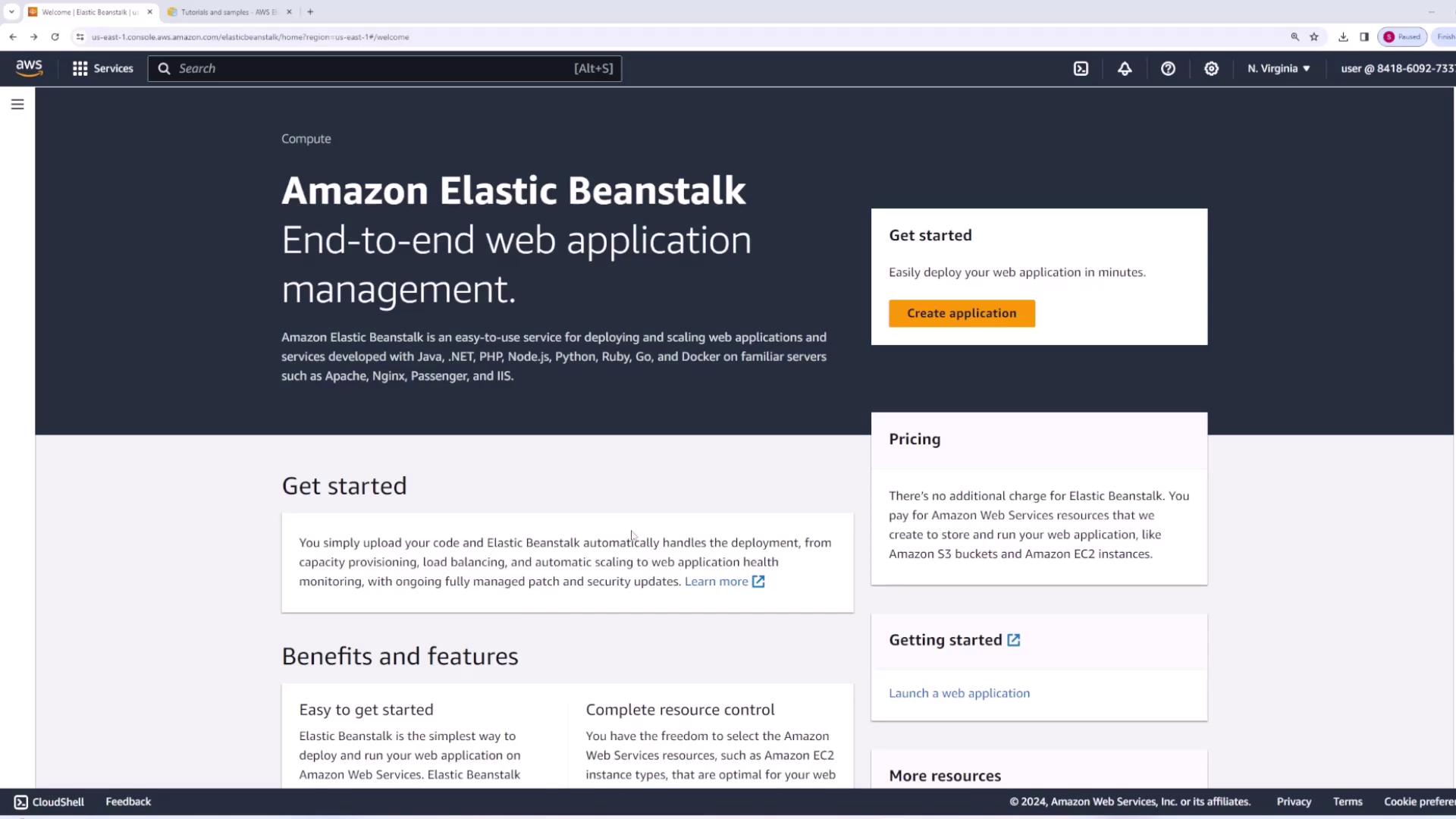This screenshot has width=1456, height=819.
Task: Open the Learn more link
Action: click(x=717, y=582)
